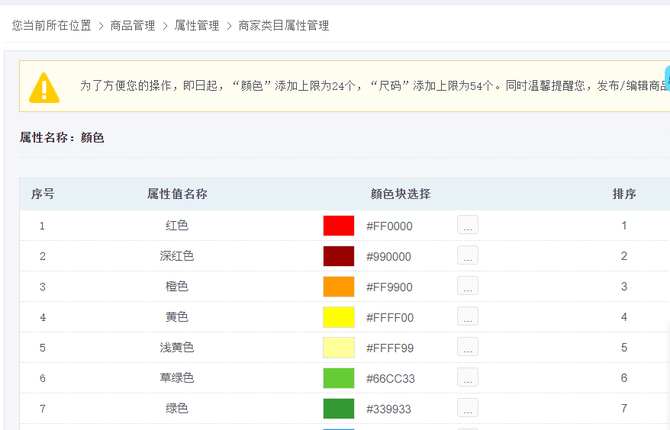
Task: Open color picker button for 浅黄色 row
Action: point(467,347)
